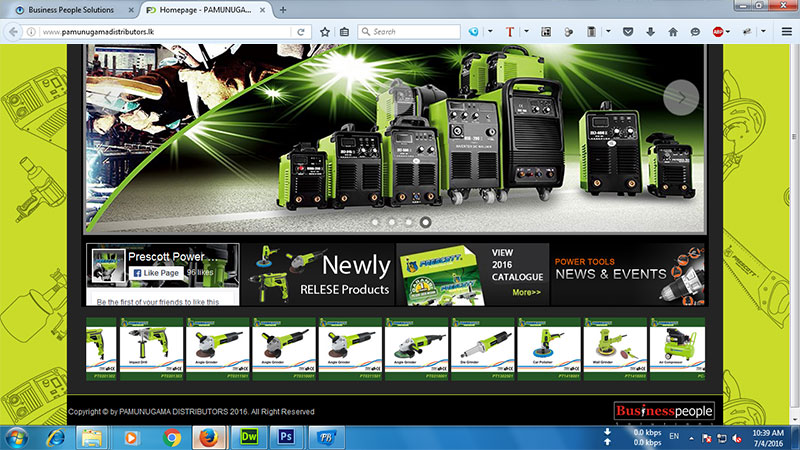800x450 pixels.
Task: Select the first slider pagination dot
Action: click(x=376, y=222)
